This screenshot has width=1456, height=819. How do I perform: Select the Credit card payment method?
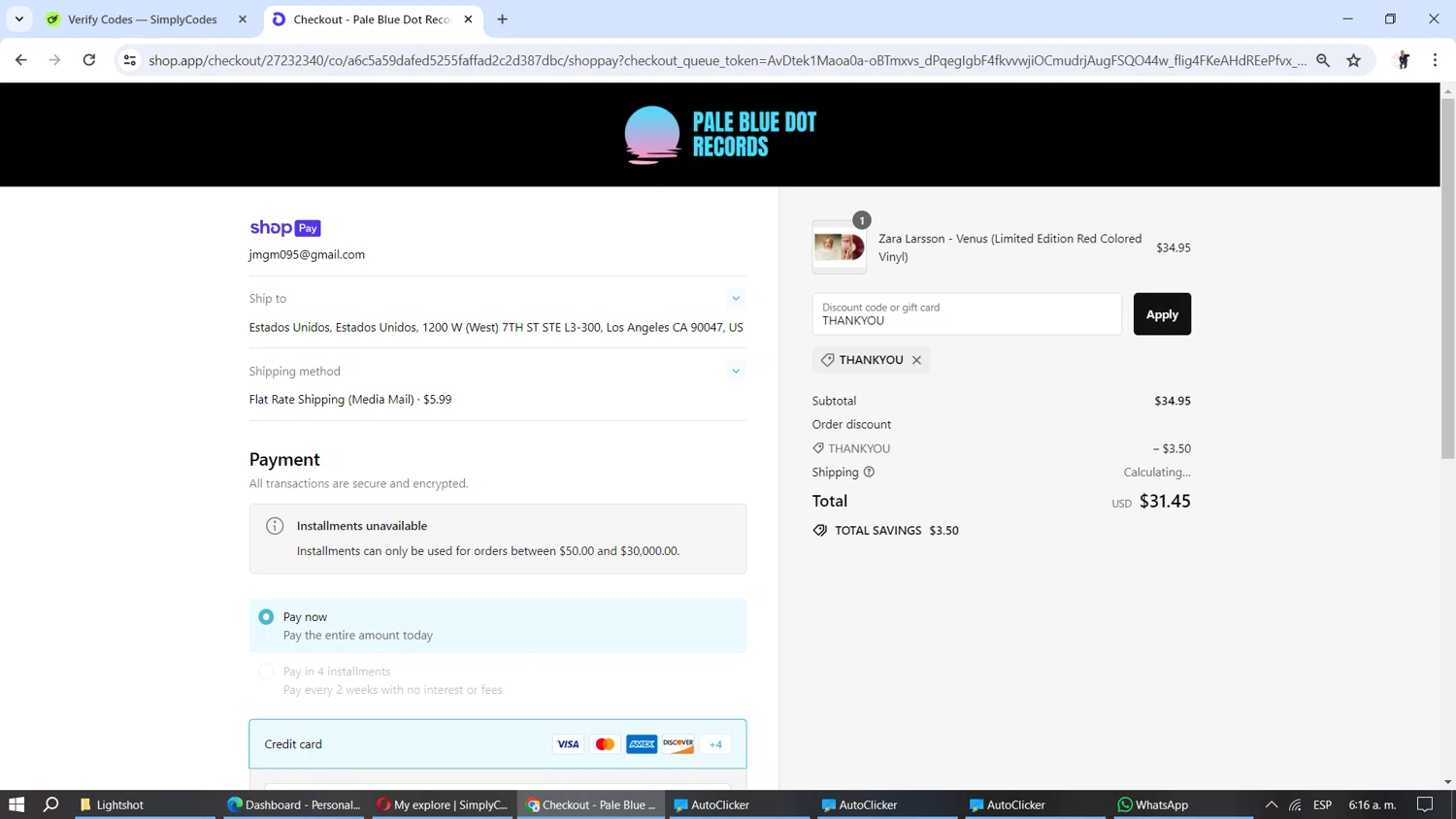click(x=498, y=744)
